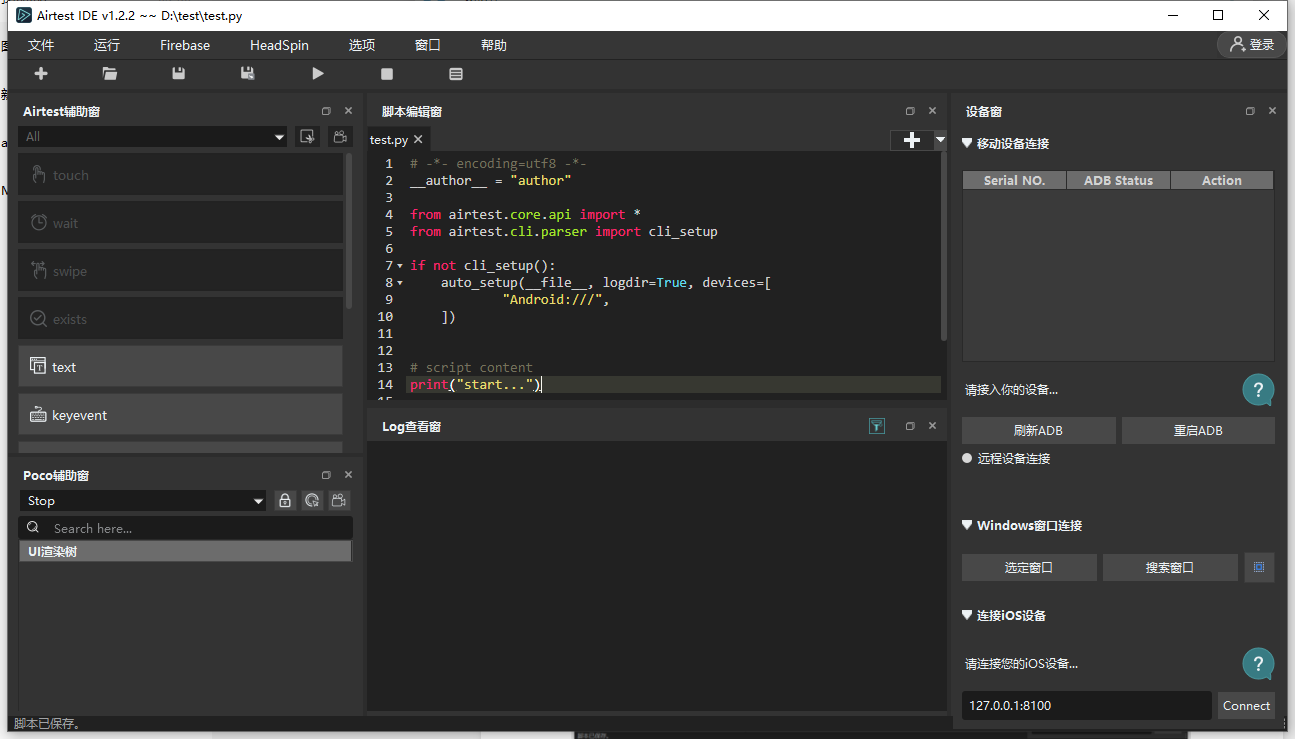
Task: Open the 文件 menu
Action: (41, 45)
